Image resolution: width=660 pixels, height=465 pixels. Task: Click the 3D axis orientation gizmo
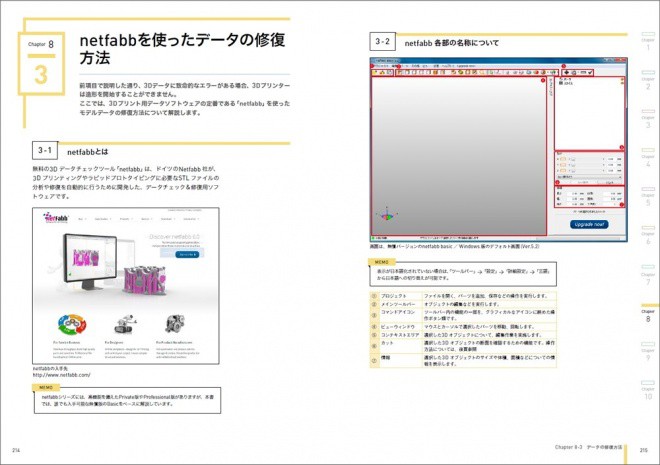(x=387, y=215)
